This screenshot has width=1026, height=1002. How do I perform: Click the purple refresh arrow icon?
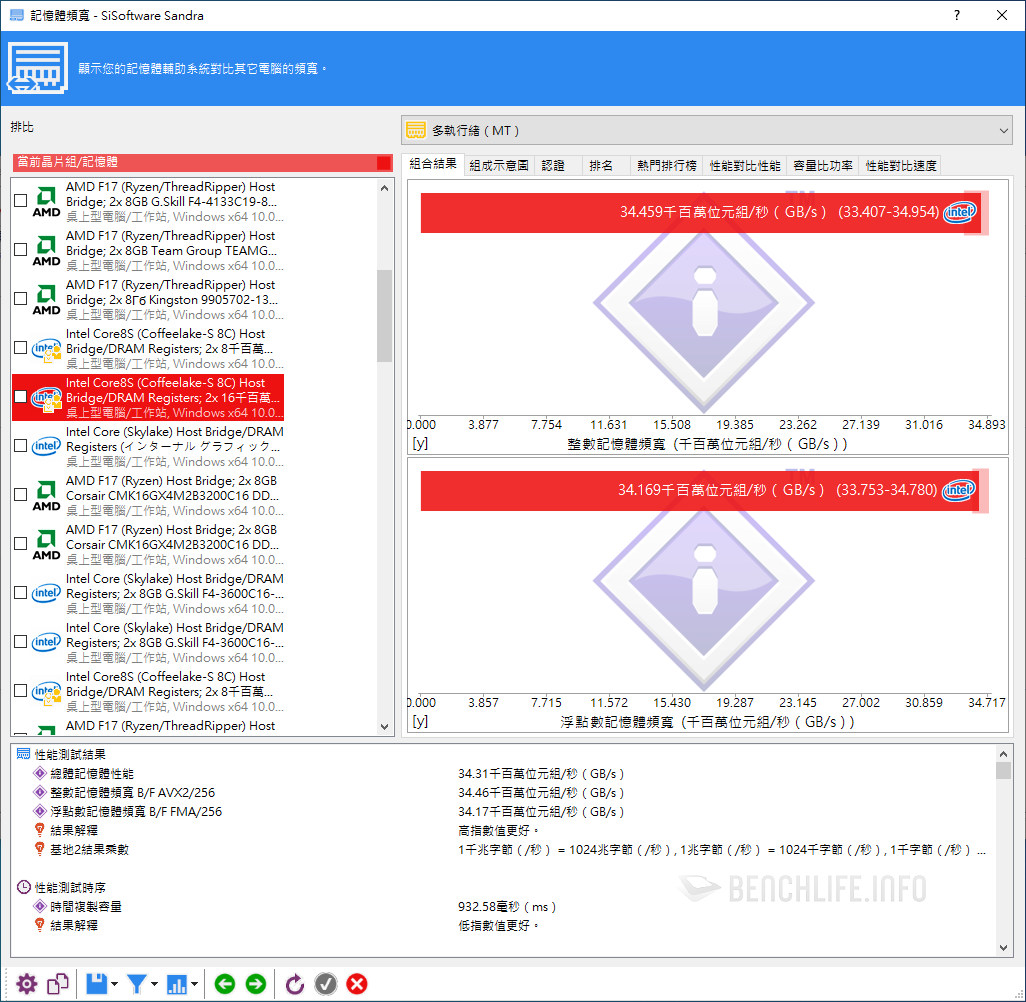pos(295,984)
